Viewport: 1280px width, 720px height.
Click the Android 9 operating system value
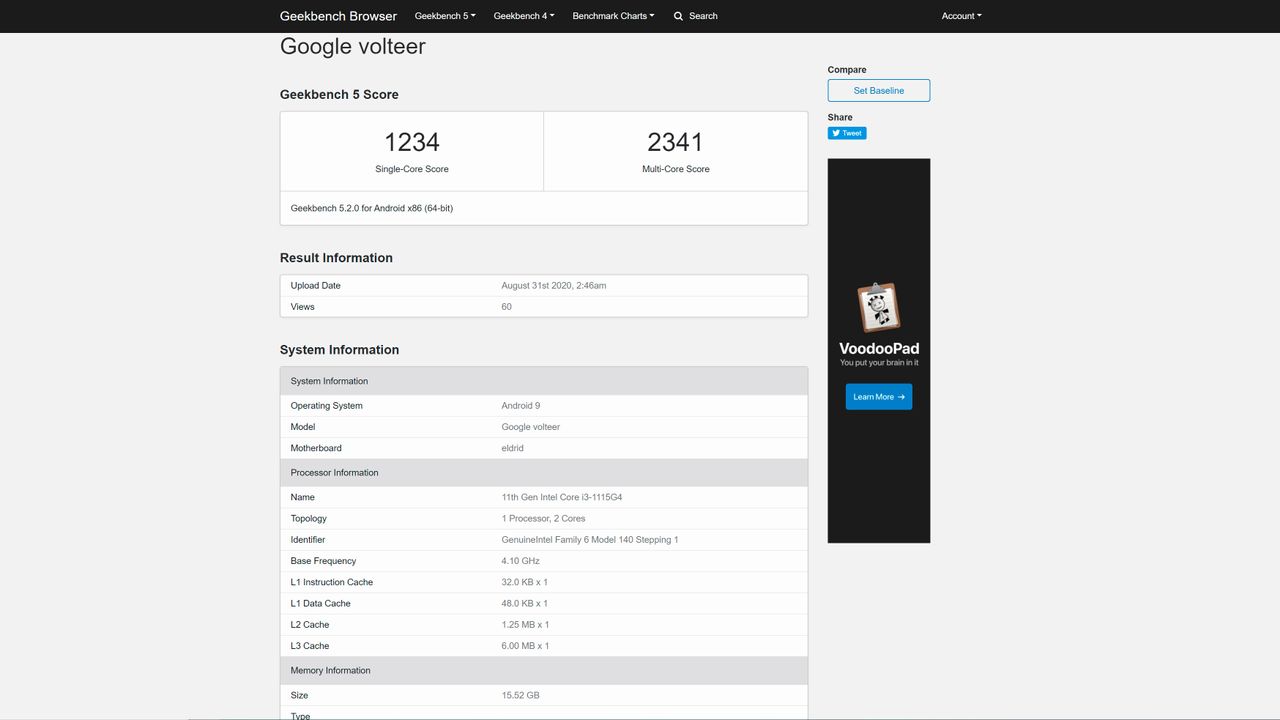click(521, 406)
